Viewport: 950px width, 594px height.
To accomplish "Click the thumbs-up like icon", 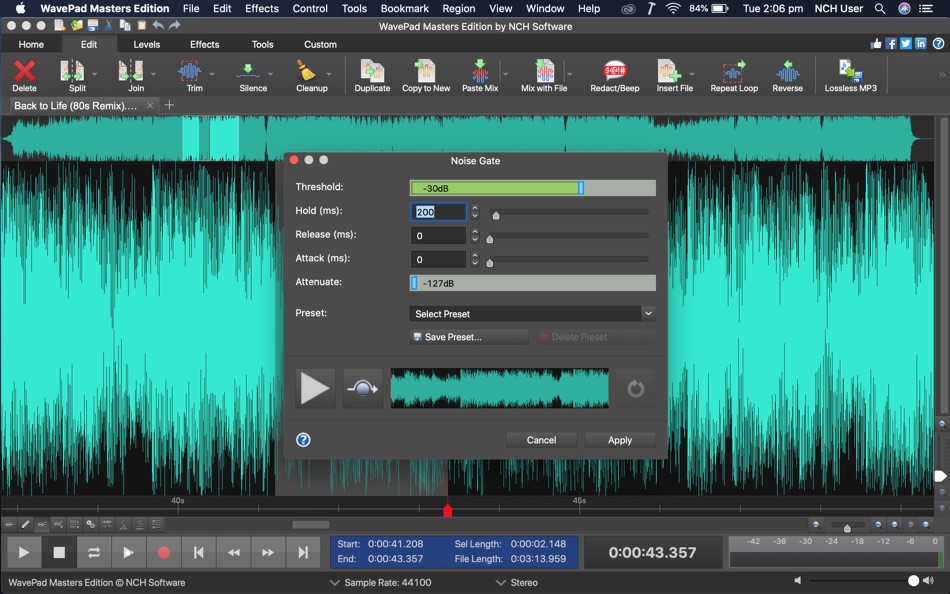I will pos(875,44).
